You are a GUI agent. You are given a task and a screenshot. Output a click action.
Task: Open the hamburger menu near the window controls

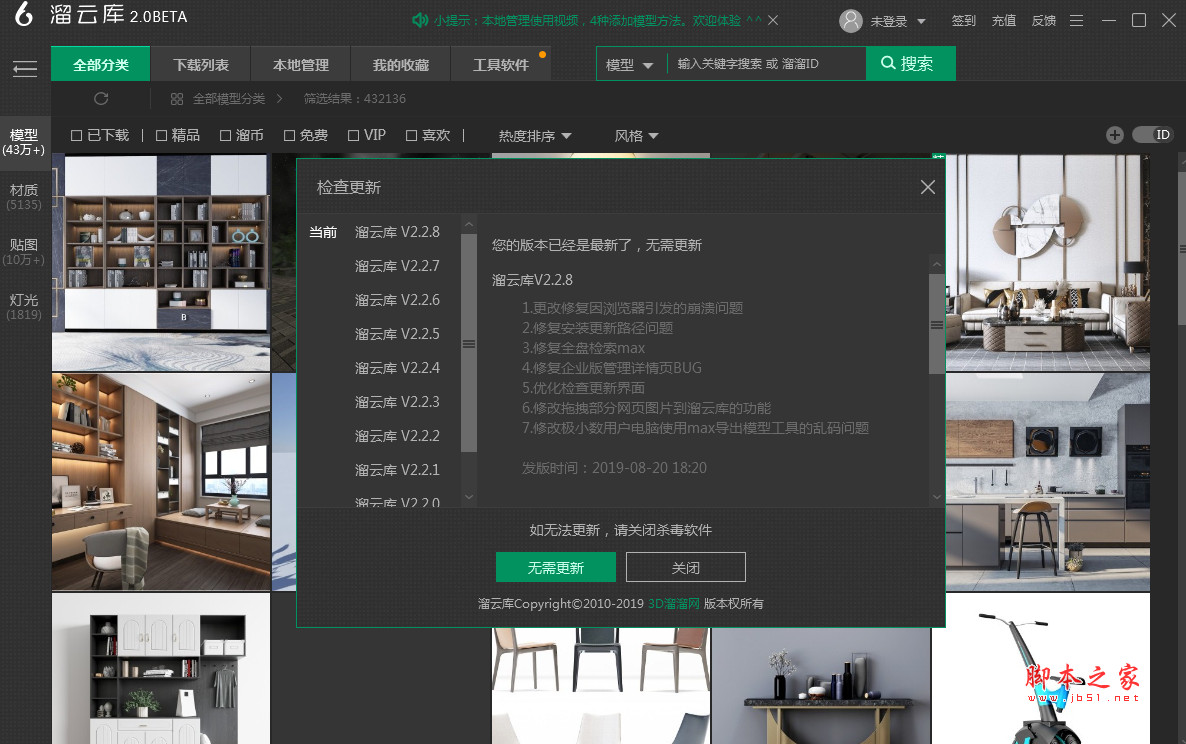1076,19
